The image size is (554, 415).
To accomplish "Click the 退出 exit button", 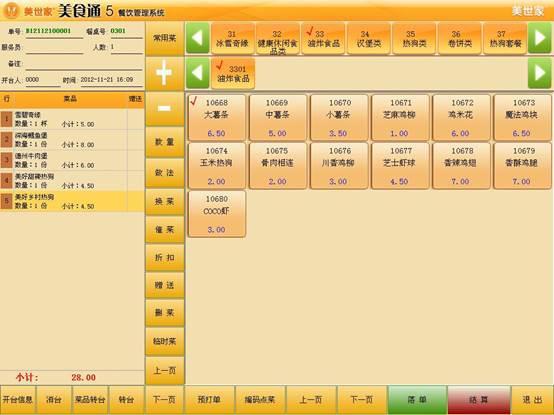I will click(532, 400).
